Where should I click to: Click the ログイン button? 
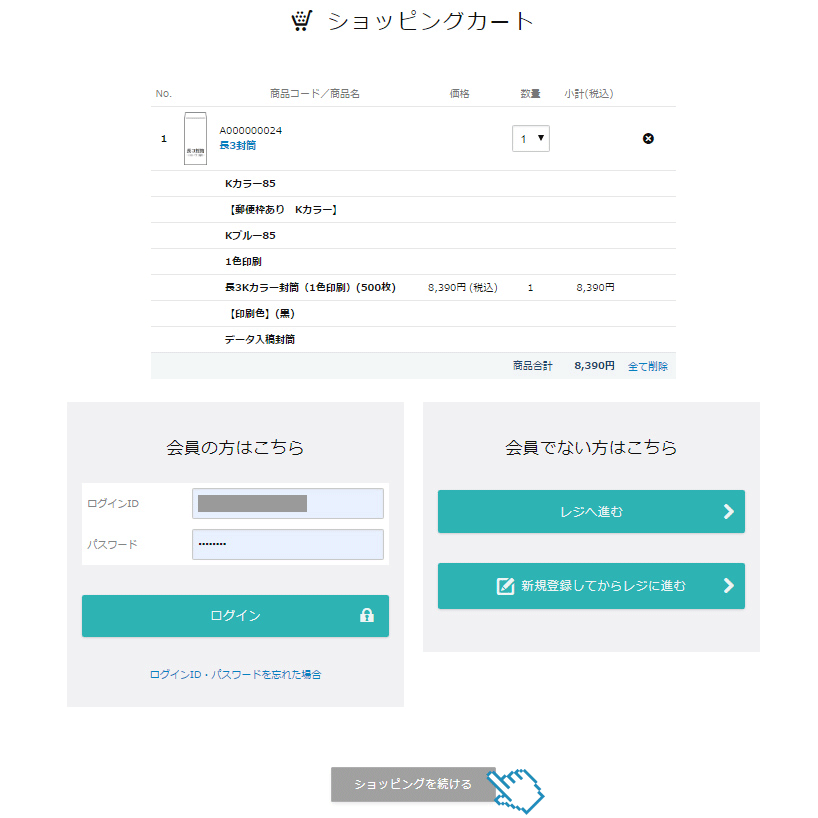pos(235,616)
